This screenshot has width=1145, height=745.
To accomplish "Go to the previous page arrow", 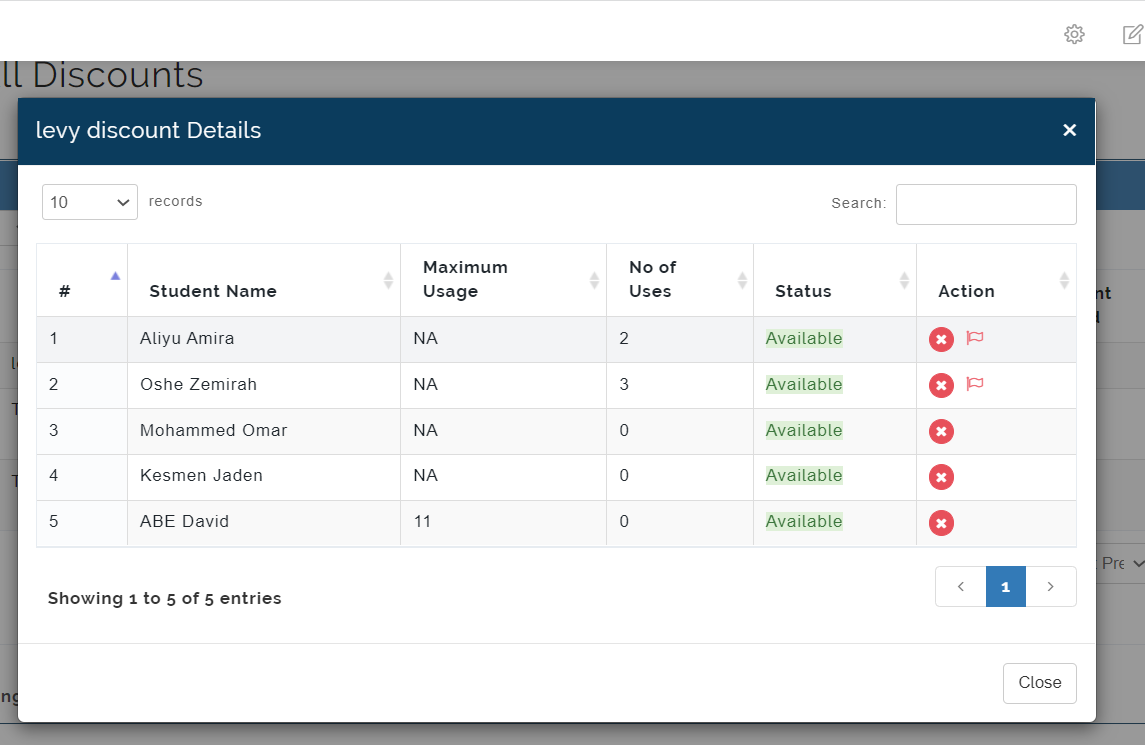I will (x=961, y=587).
